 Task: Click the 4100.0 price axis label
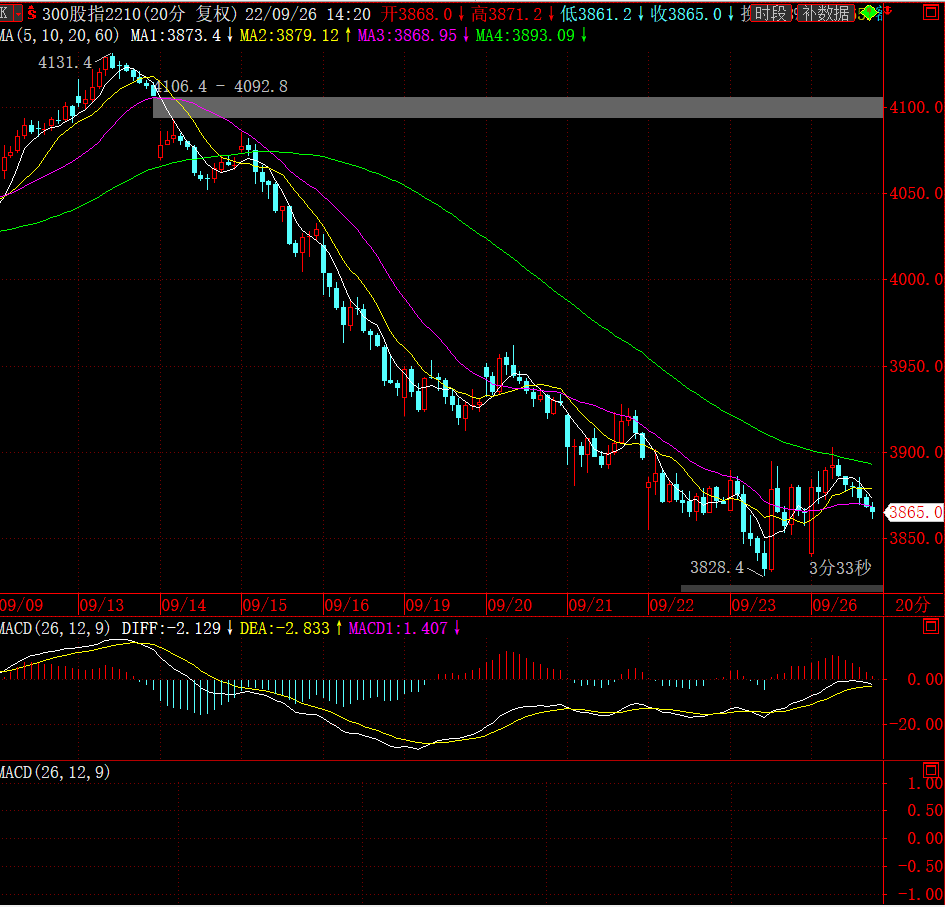pos(917,108)
